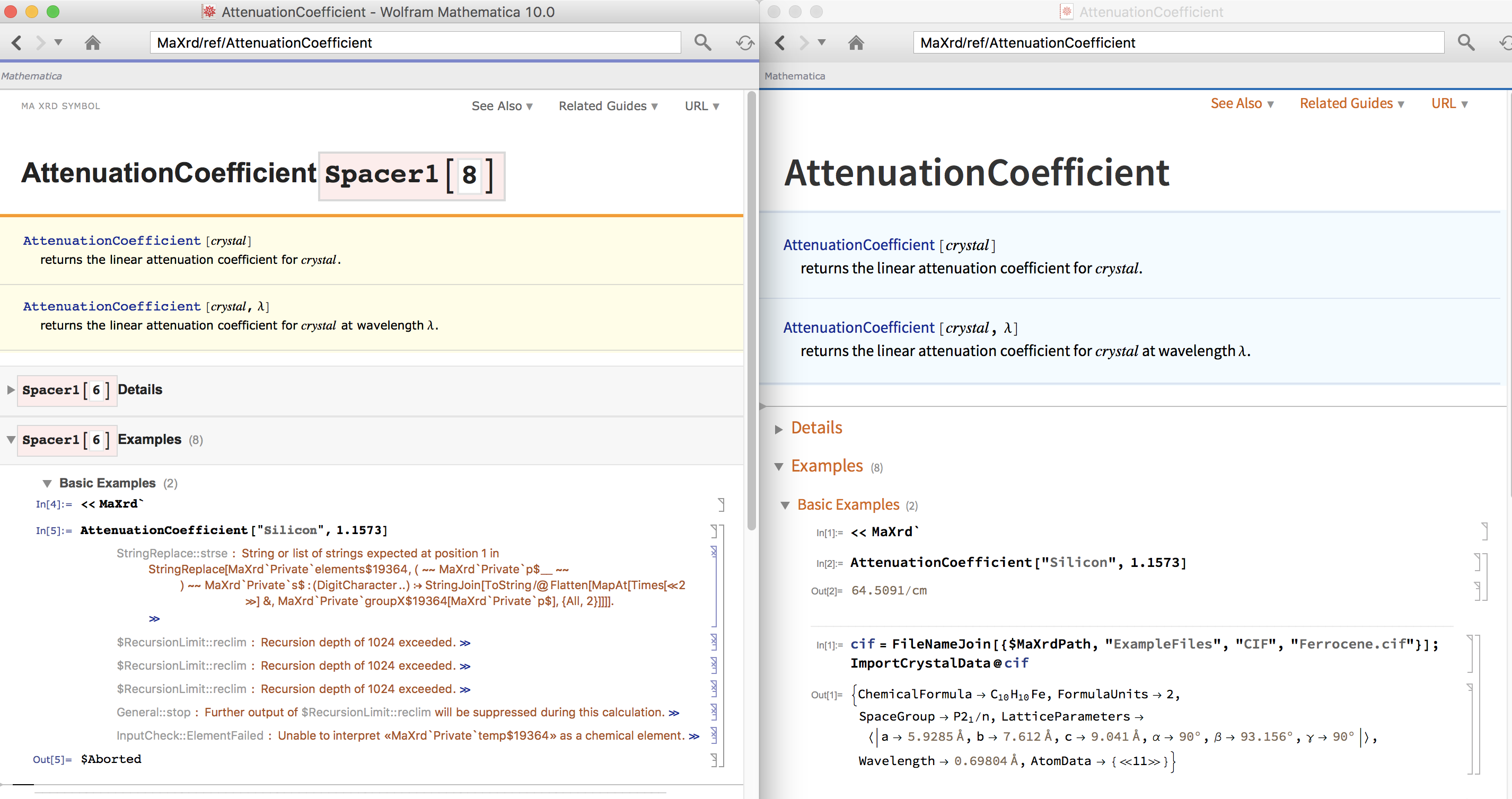Viewport: 1512px width, 799px height.
Task: Click AttenuationCoefficient[crystal, λ] link in left window
Action: (x=112, y=306)
